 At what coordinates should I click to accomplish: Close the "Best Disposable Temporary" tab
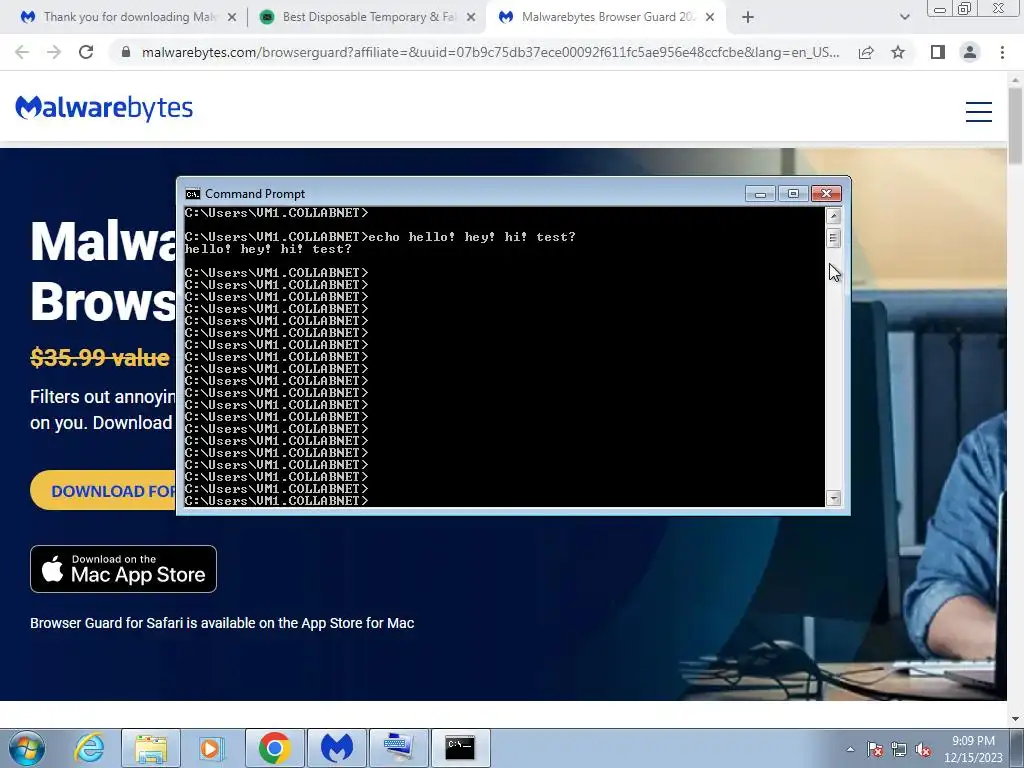tap(471, 17)
